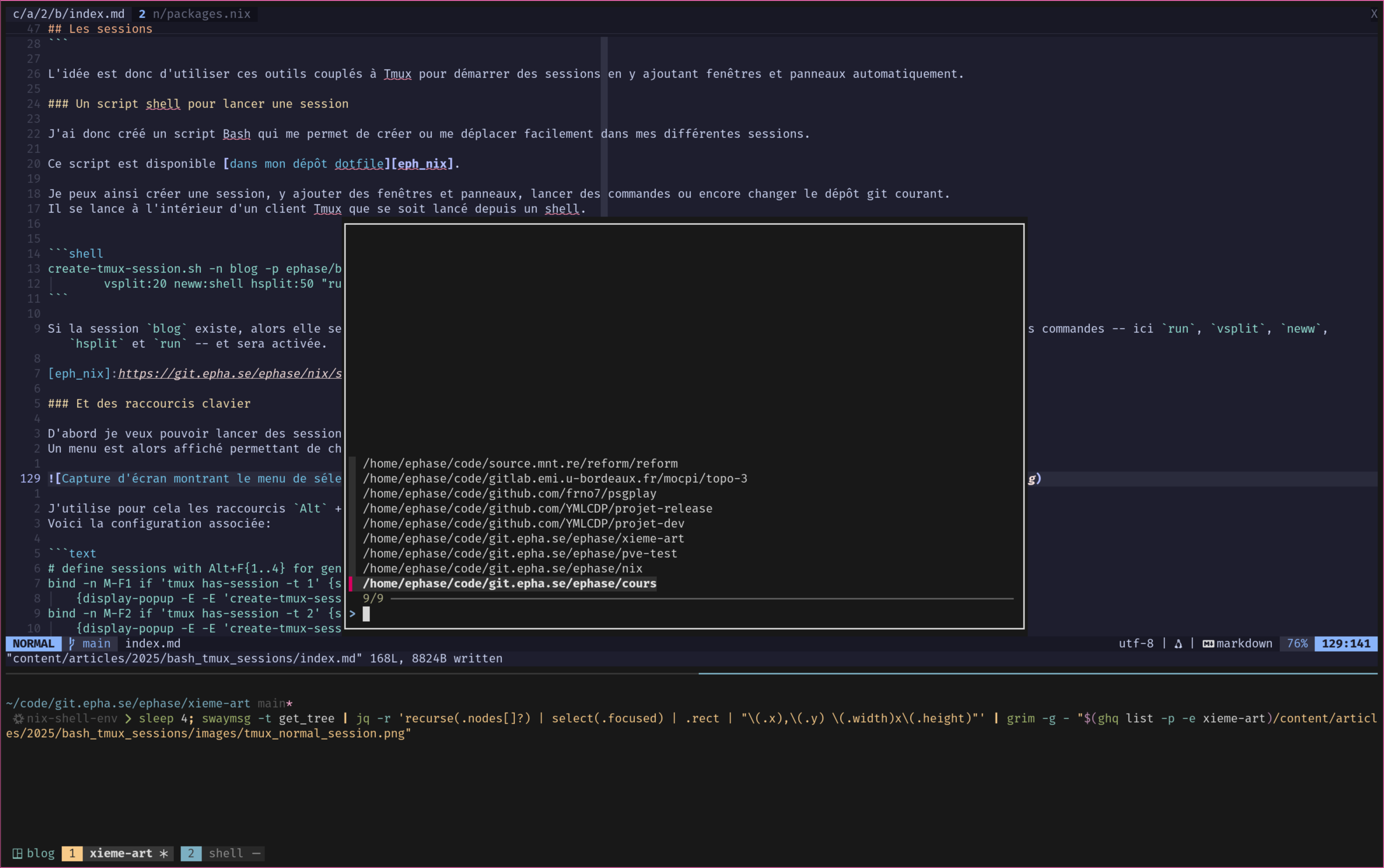
Task: Click 'Voici la configuration associée:' line
Action: [x=159, y=523]
